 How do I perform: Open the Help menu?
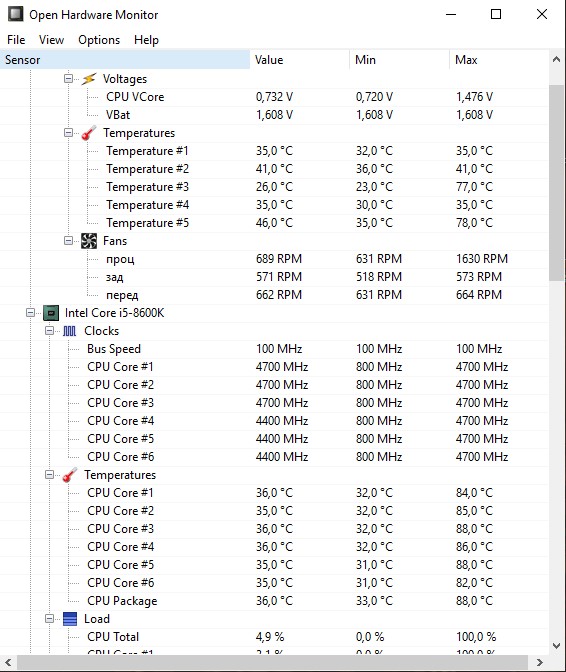(146, 40)
